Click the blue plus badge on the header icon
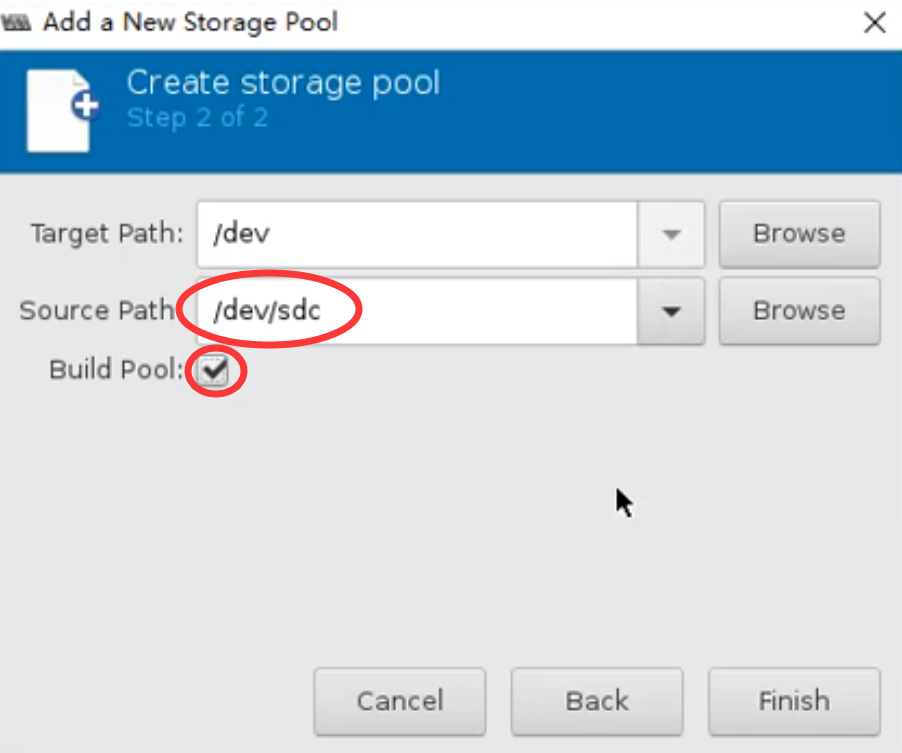The width and height of the screenshot is (902, 753). tap(86, 106)
